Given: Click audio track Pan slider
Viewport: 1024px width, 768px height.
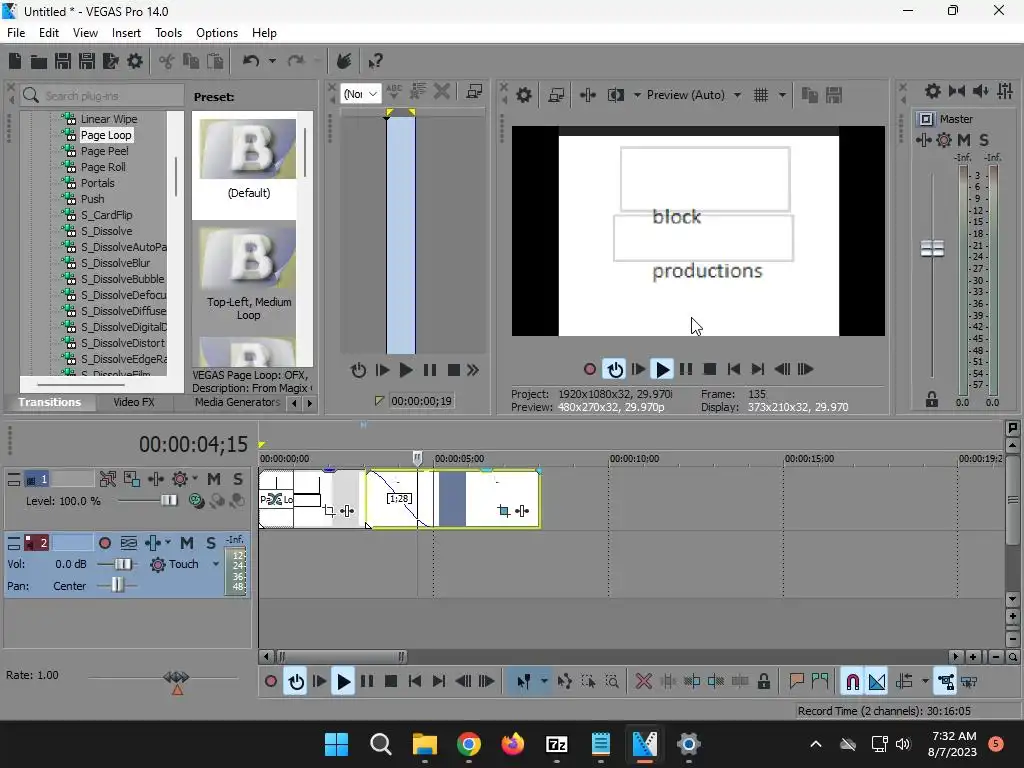Looking at the screenshot, I should [117, 586].
